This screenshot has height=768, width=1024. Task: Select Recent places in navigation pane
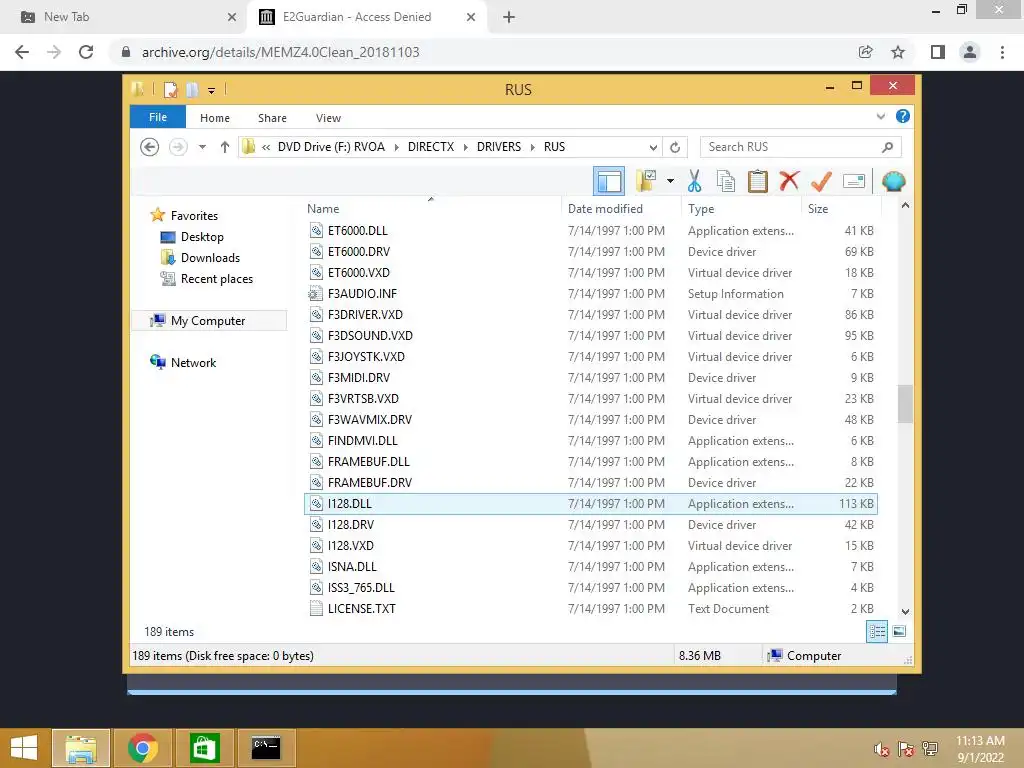pos(217,279)
